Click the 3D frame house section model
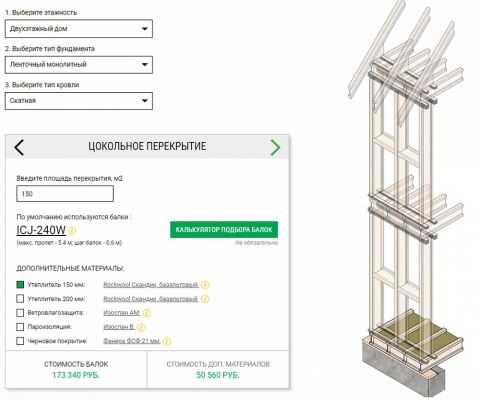 [x=407, y=200]
